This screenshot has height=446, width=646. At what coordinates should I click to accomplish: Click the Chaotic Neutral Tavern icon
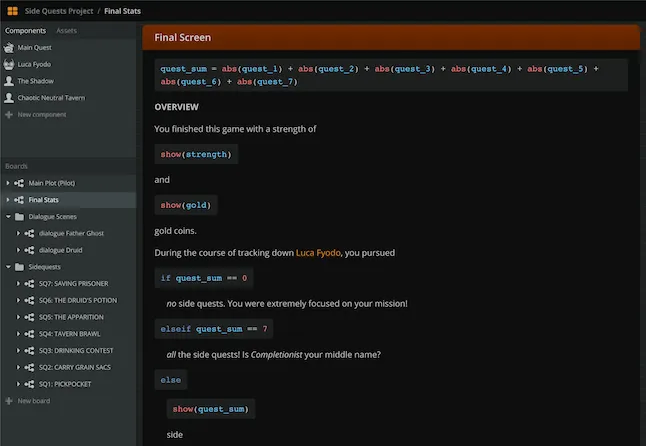9,98
